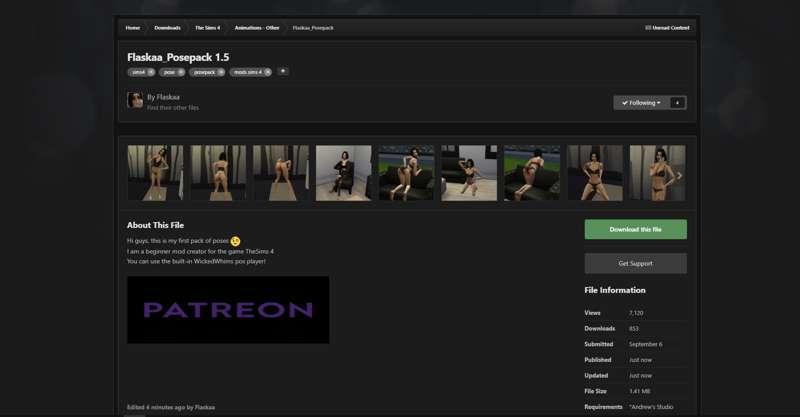Remove the mods sims 4 tag
The height and width of the screenshot is (417, 800).
click(x=268, y=72)
